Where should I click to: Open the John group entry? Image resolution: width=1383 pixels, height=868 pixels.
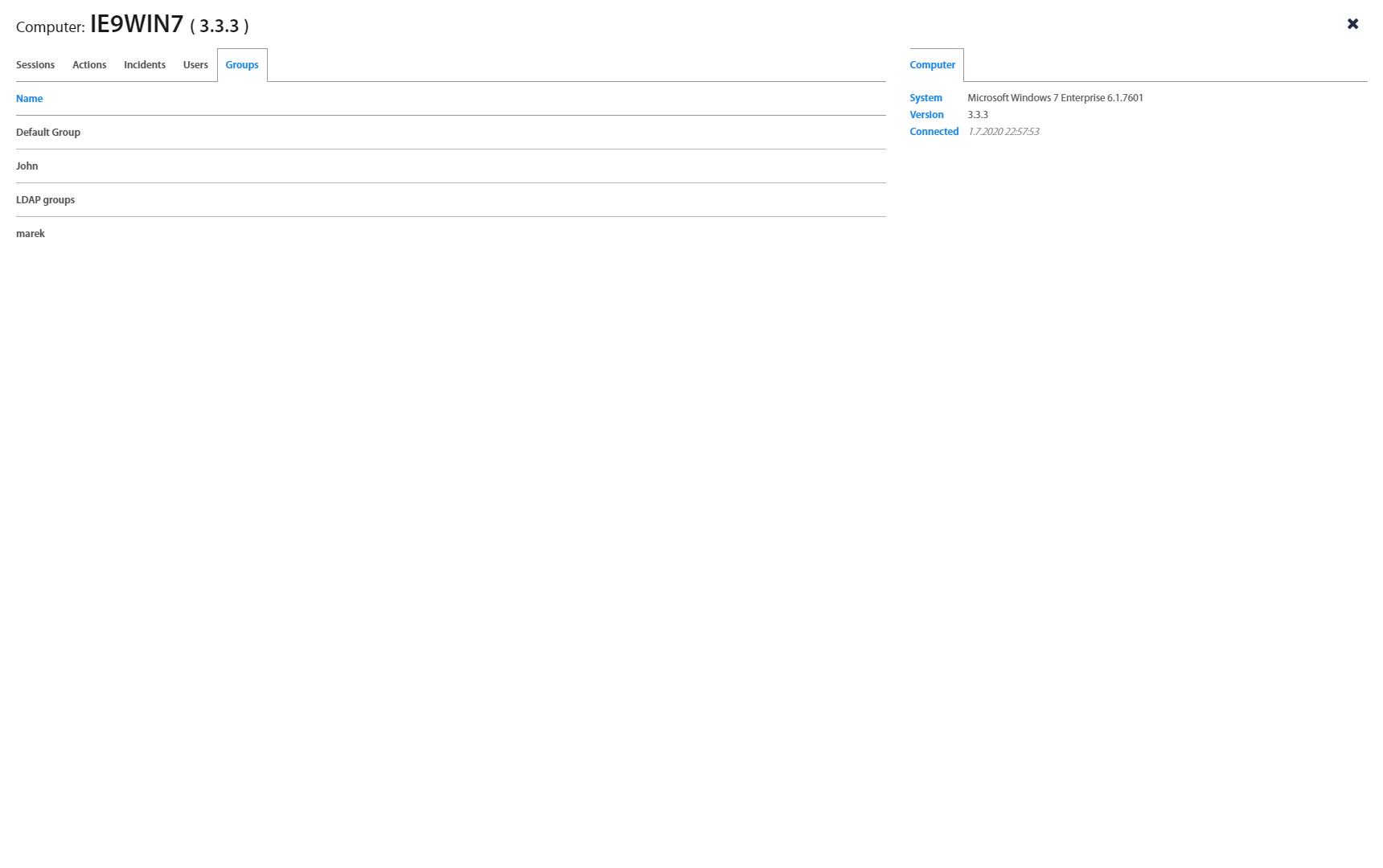[x=27, y=166]
